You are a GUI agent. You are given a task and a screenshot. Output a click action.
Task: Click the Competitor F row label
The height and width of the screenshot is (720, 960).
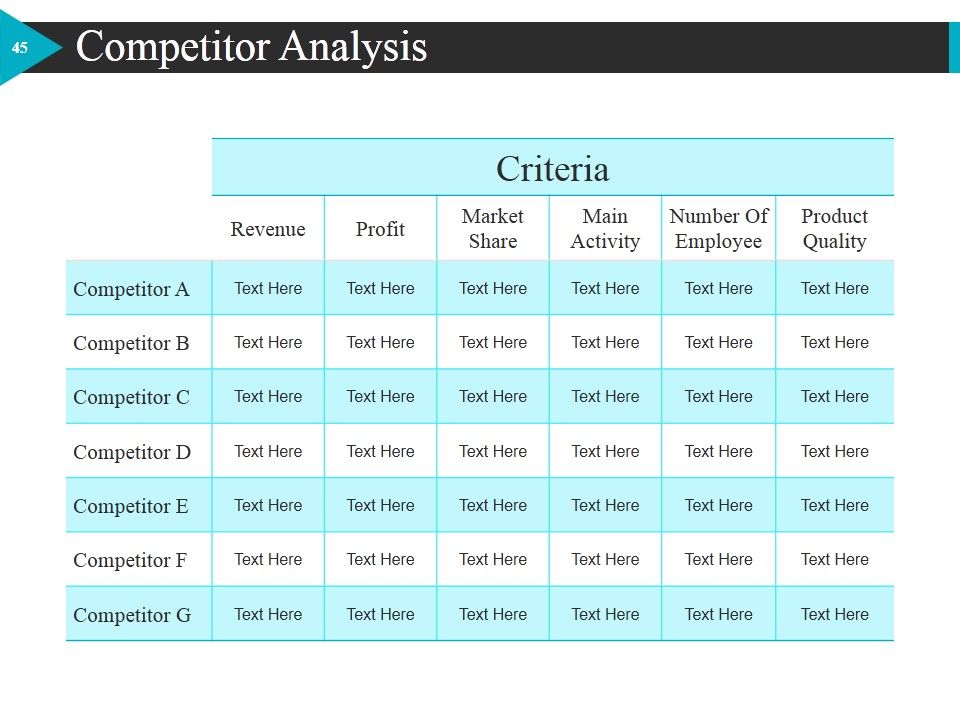[130, 560]
